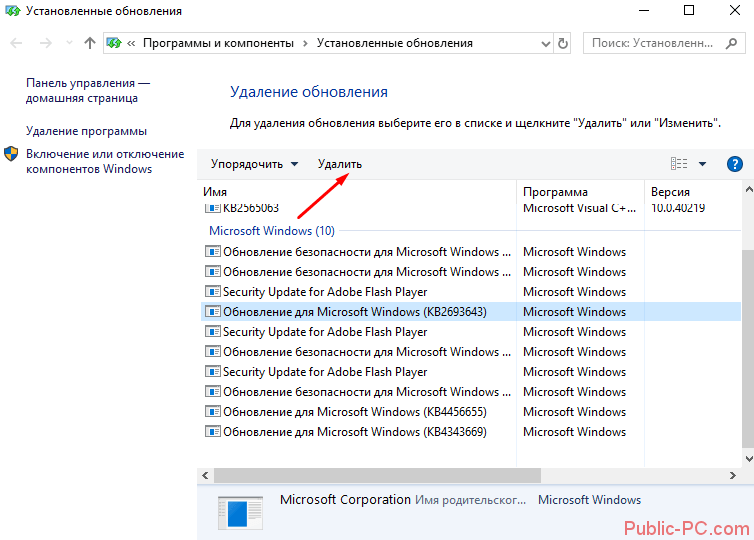Click the vertical scrollbar down arrow

749,459
